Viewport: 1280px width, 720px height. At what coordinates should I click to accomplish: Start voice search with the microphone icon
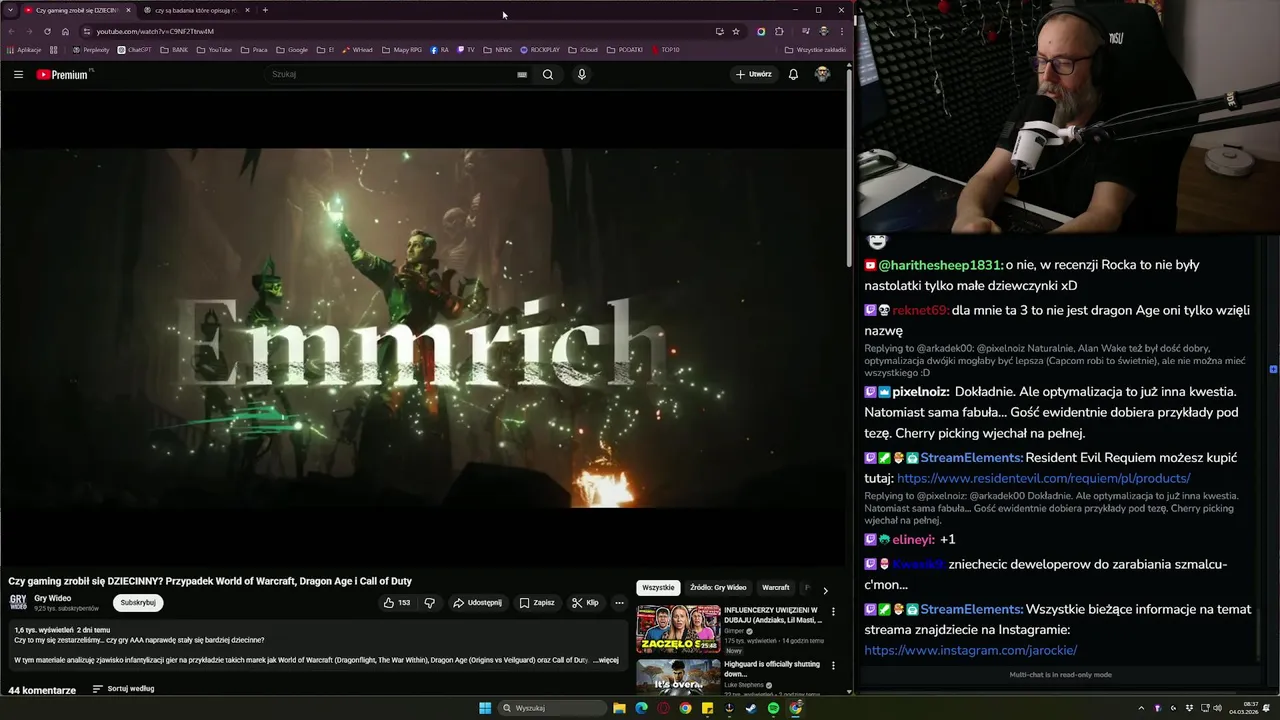click(581, 74)
